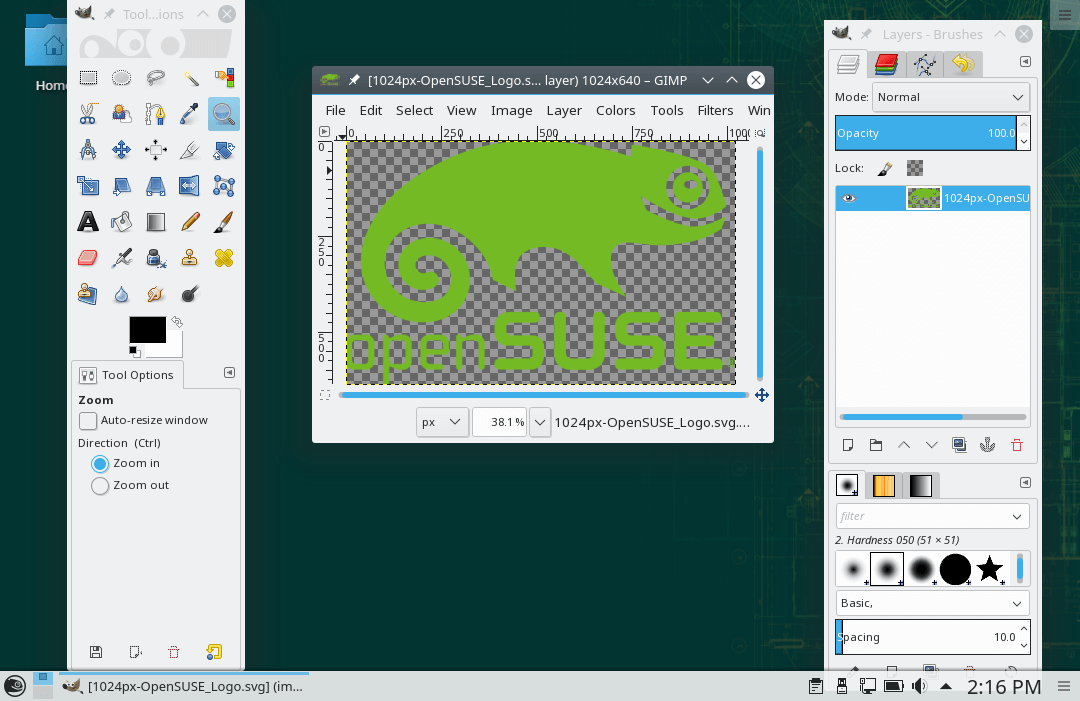Screen dimensions: 1080x701
Task: Select the Color Picker tool
Action: [x=190, y=114]
